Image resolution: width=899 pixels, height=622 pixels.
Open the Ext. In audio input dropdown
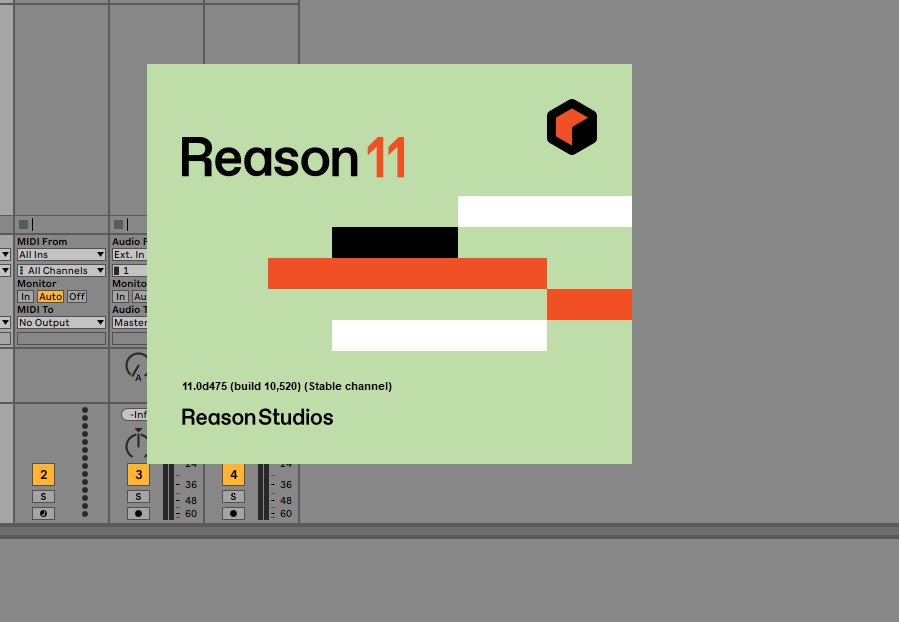point(130,255)
